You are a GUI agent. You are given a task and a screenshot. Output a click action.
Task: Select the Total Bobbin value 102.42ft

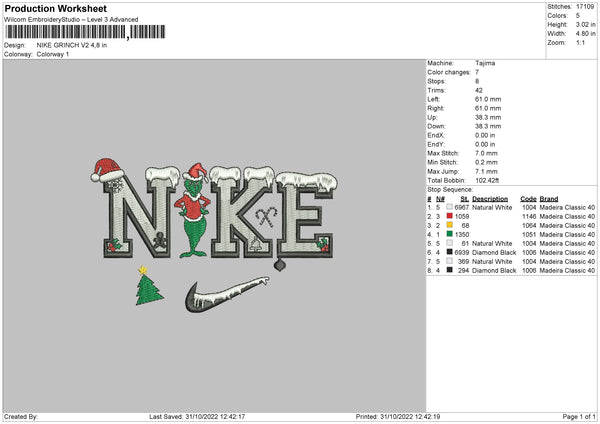[487, 180]
